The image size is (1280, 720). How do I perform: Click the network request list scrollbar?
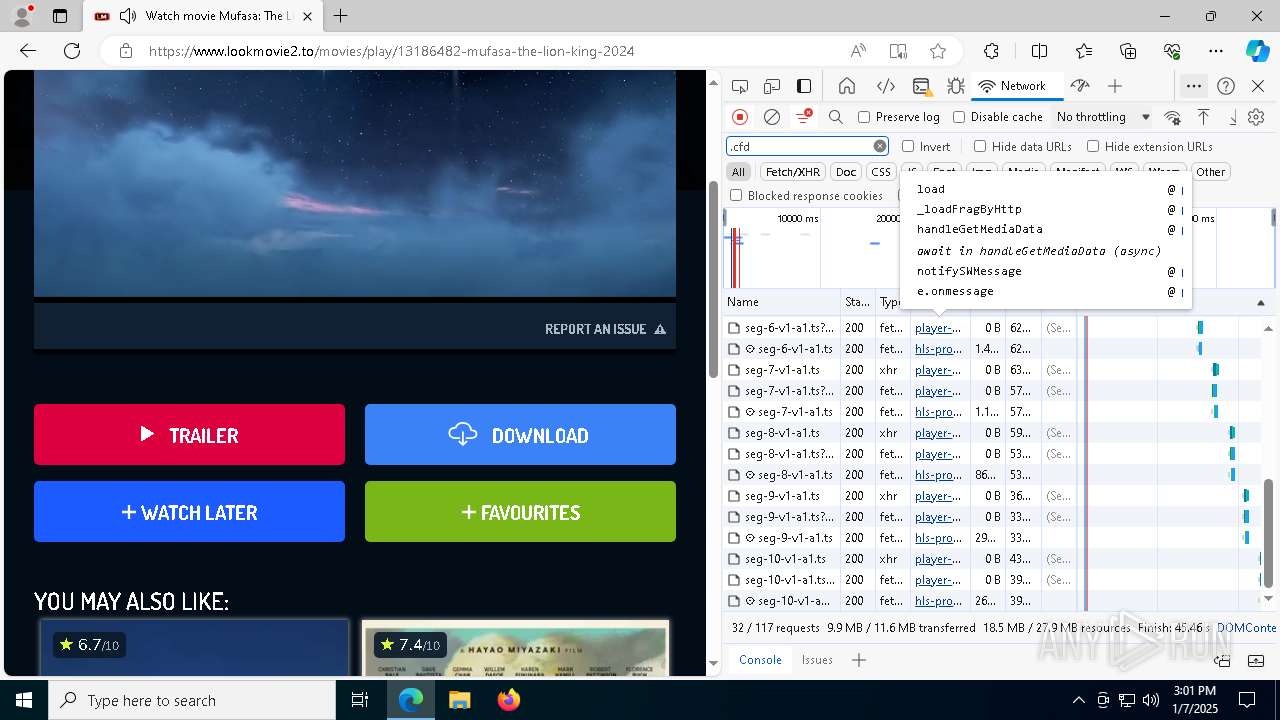pyautogui.click(x=1269, y=533)
